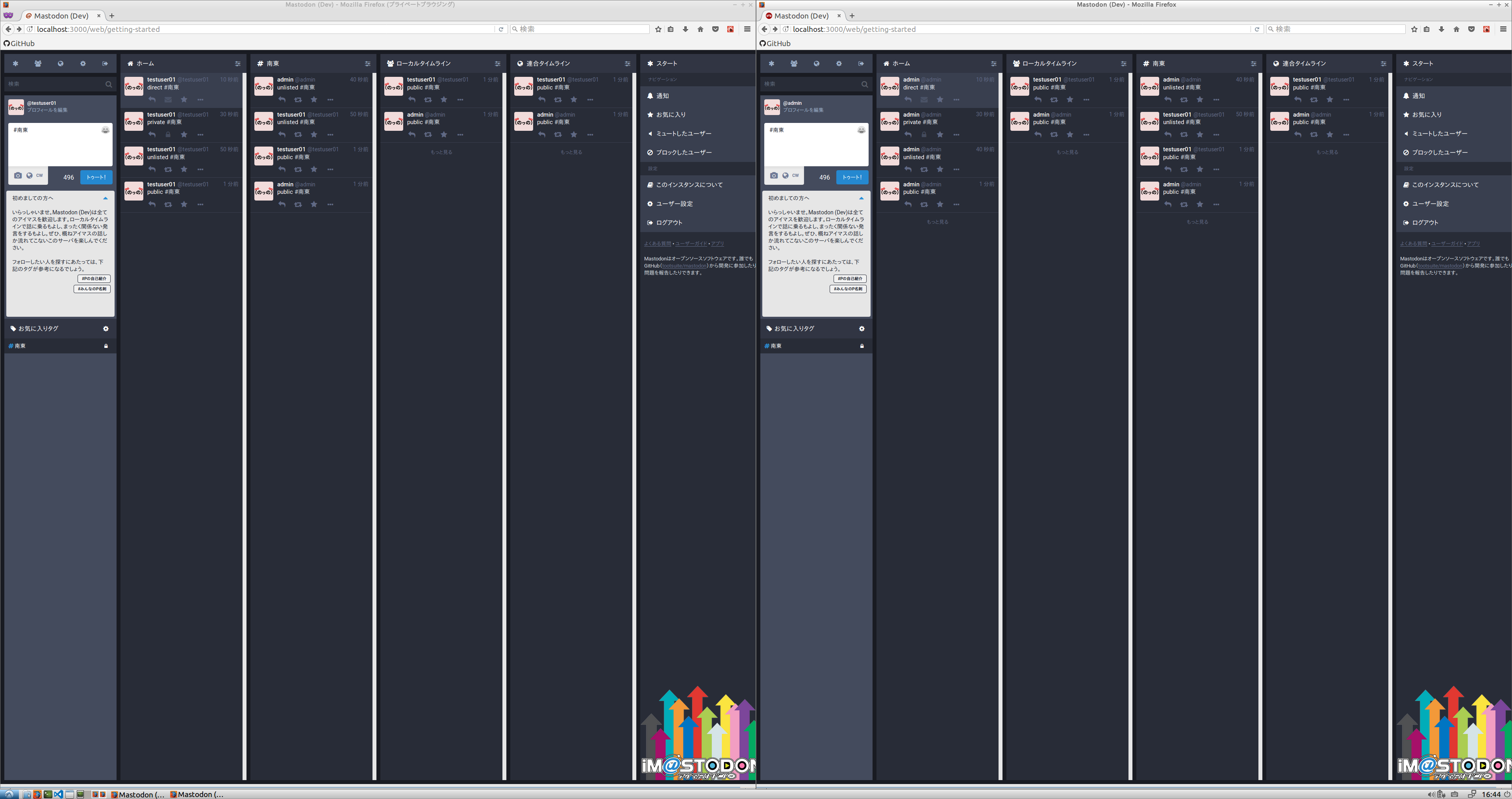Reply to testuser01's private post in left window Home column
The height and width of the screenshot is (799, 1512).
click(x=152, y=134)
